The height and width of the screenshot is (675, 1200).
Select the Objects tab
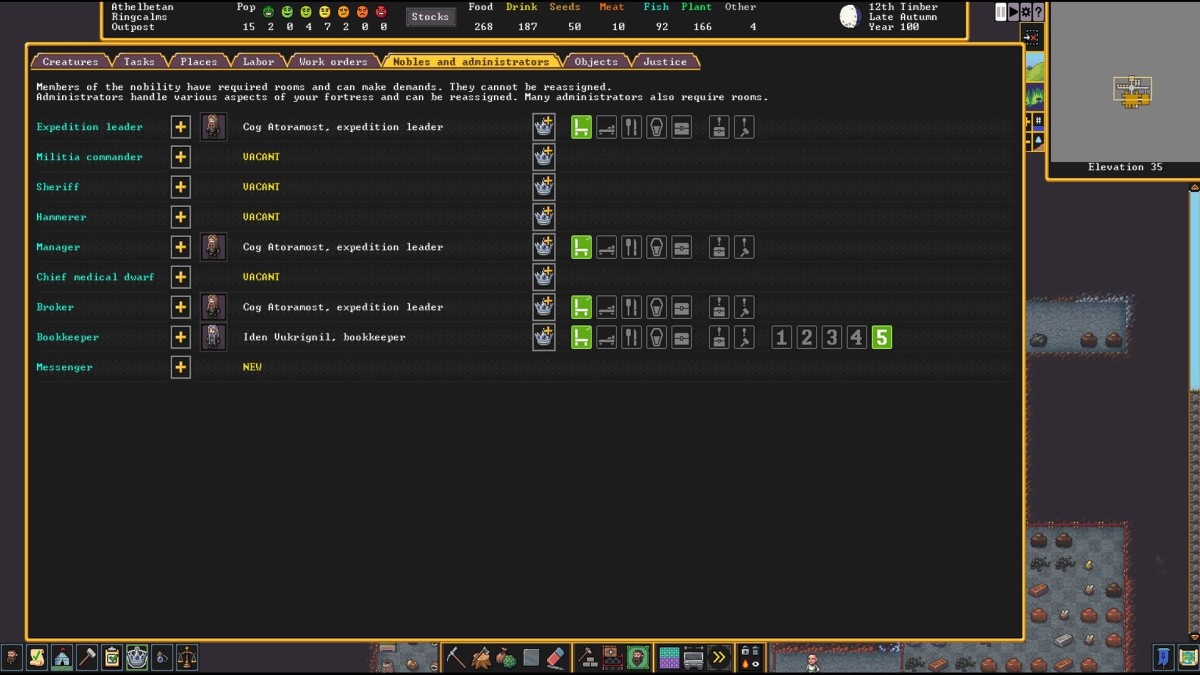point(596,62)
